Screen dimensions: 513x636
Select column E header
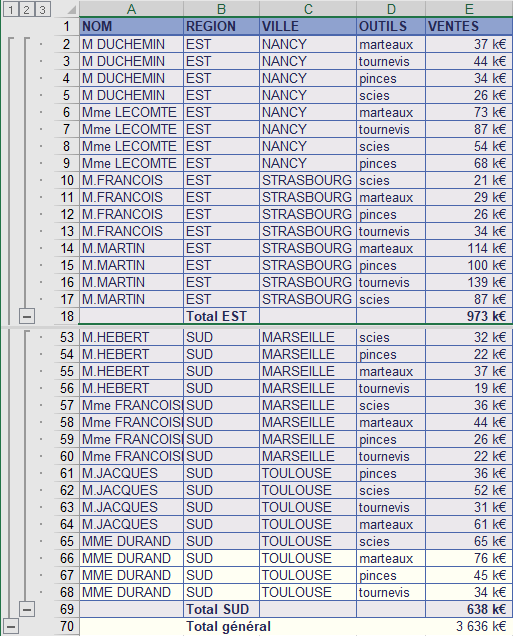tap(469, 9)
